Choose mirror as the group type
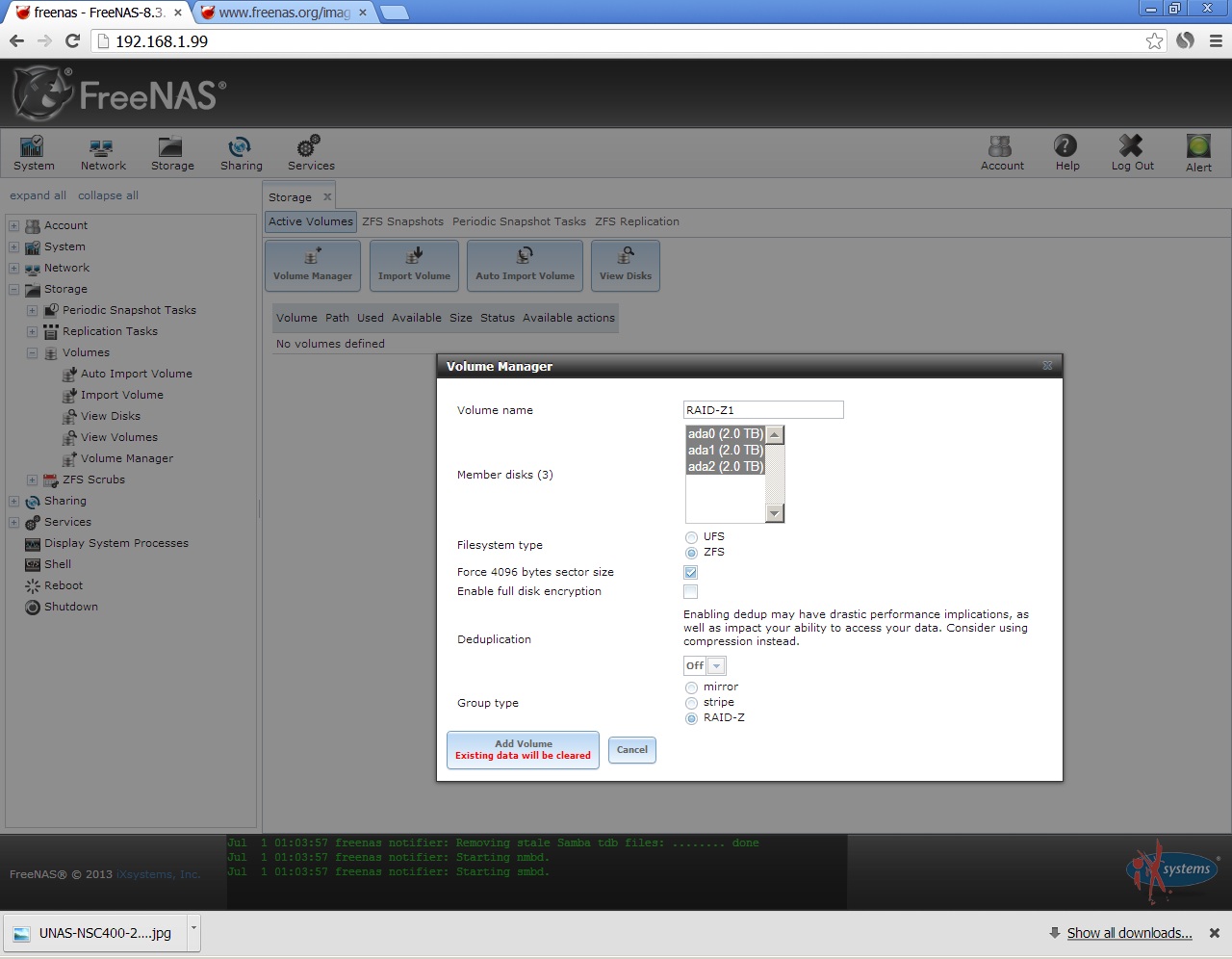Screen dimensions: 1232x959 click(x=691, y=687)
